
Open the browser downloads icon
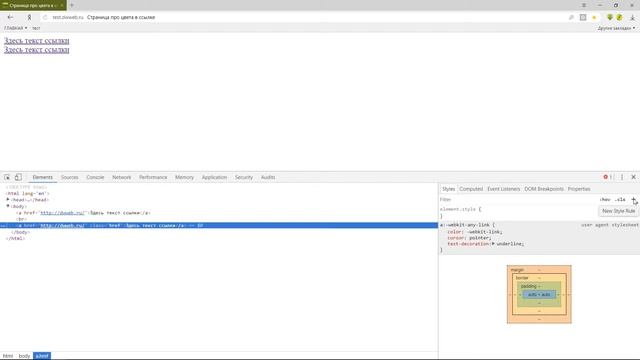[632, 17]
